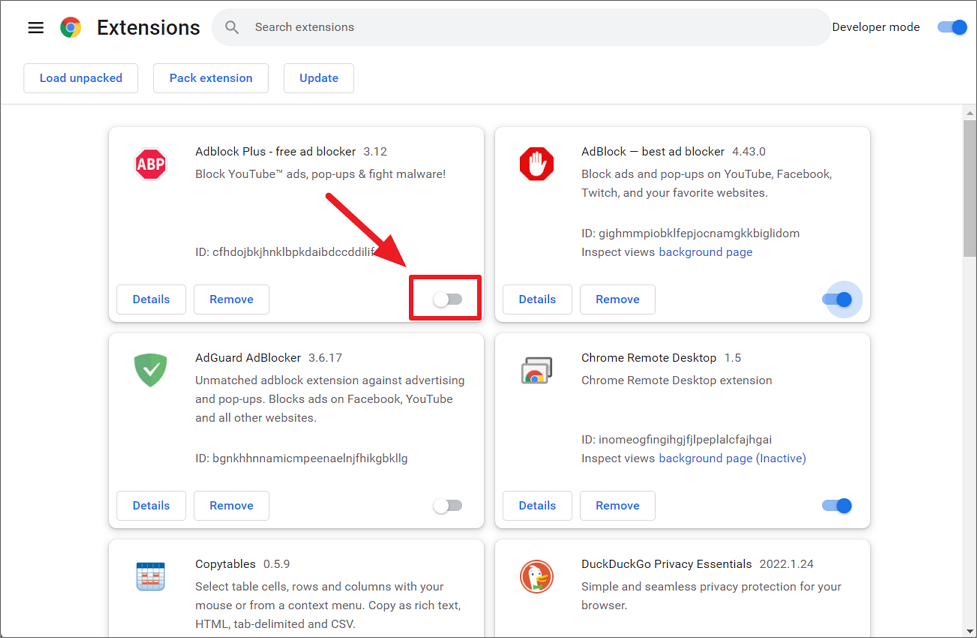977x638 pixels.
Task: Disable the AdBlock best ad blocker toggle
Action: 837,299
